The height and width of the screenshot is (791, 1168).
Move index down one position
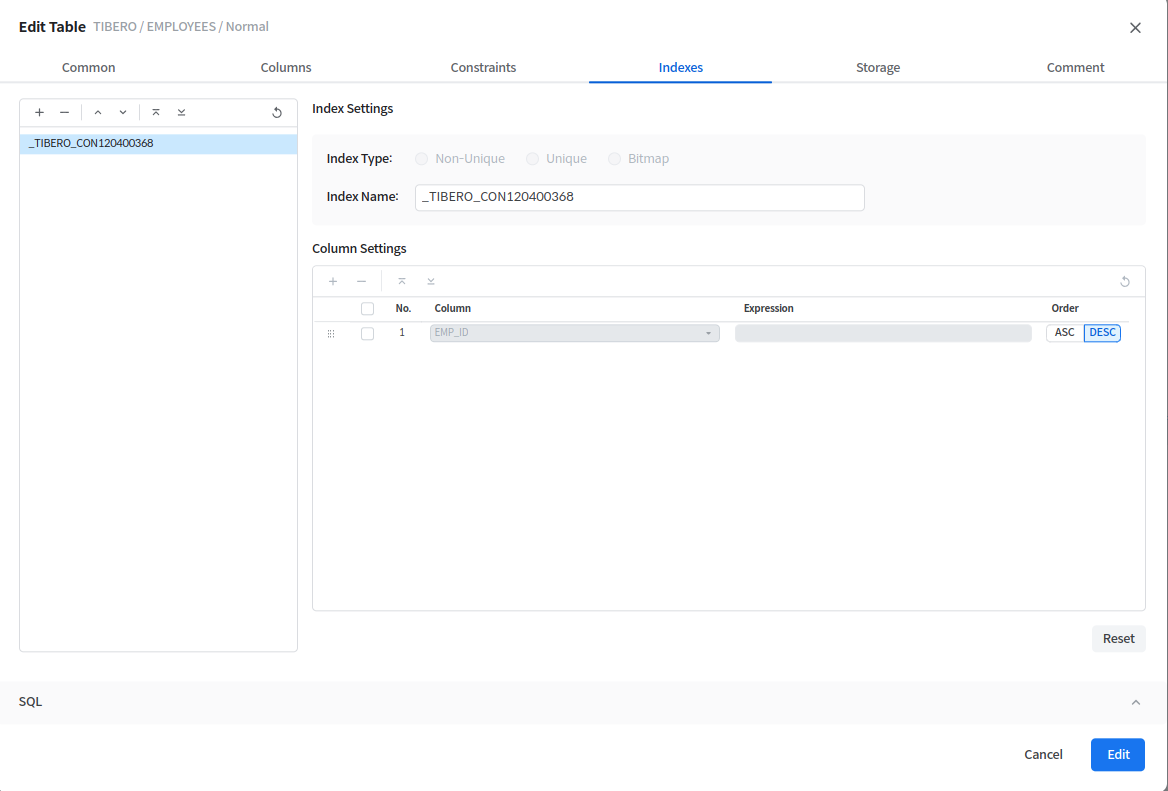click(x=123, y=113)
